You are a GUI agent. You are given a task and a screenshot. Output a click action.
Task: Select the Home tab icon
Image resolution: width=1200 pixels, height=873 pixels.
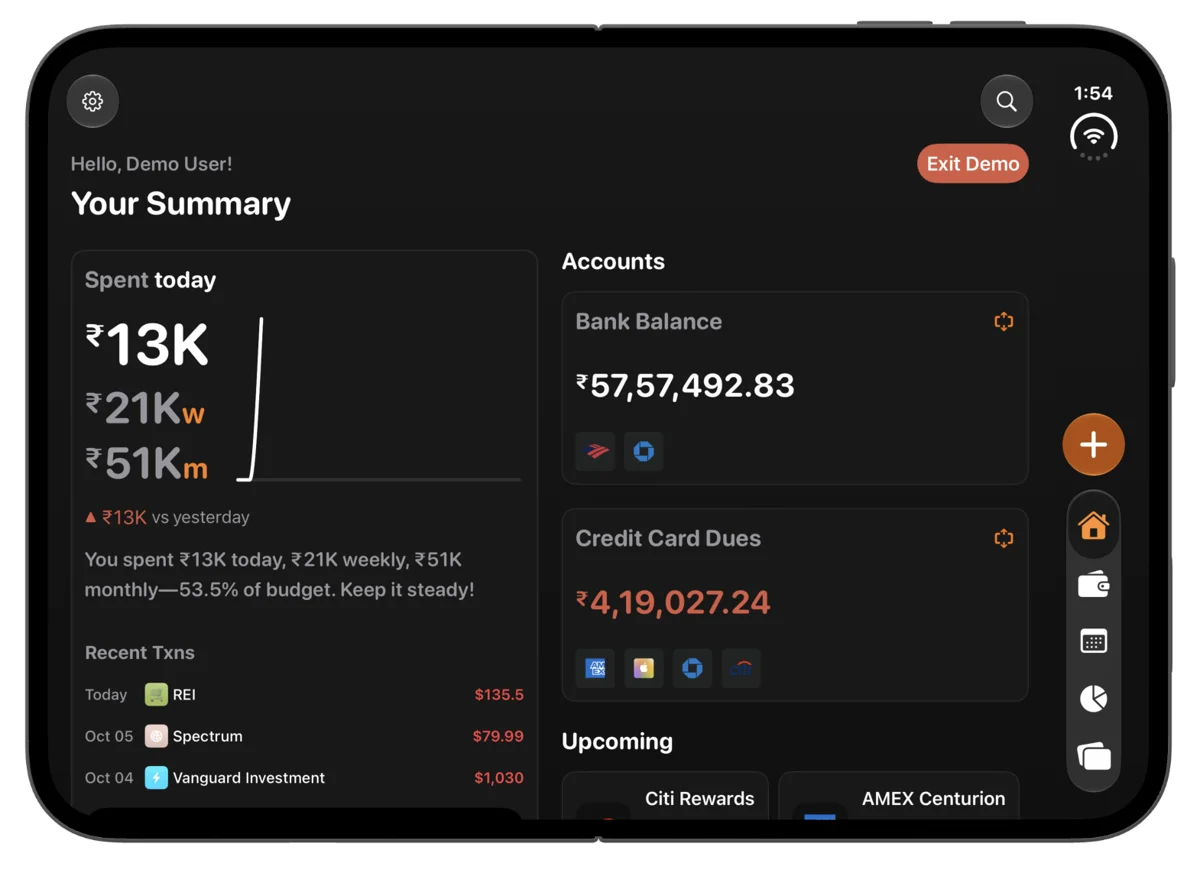pos(1093,526)
